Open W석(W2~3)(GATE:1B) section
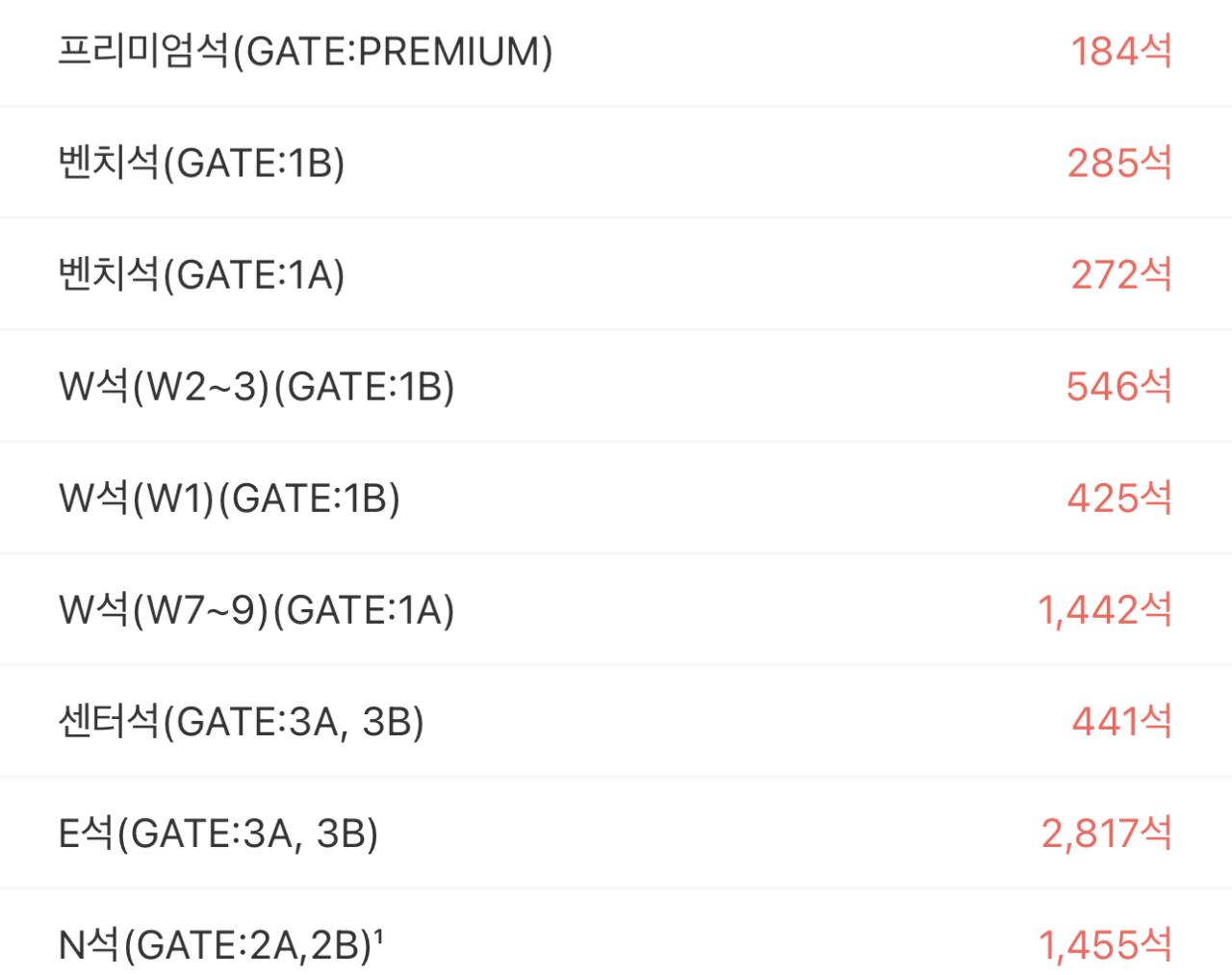Image resolution: width=1232 pixels, height=975 pixels. pyautogui.click(x=616, y=386)
